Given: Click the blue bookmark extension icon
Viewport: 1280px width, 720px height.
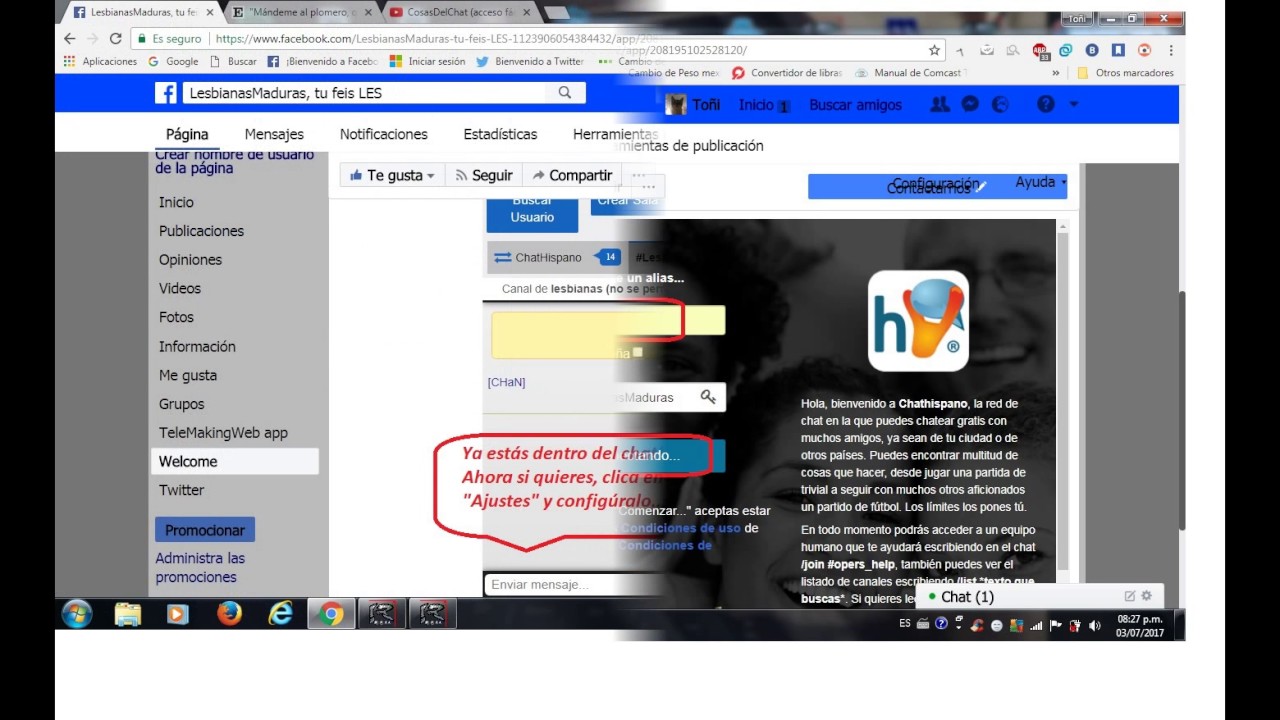Looking at the screenshot, I should click(1118, 50).
